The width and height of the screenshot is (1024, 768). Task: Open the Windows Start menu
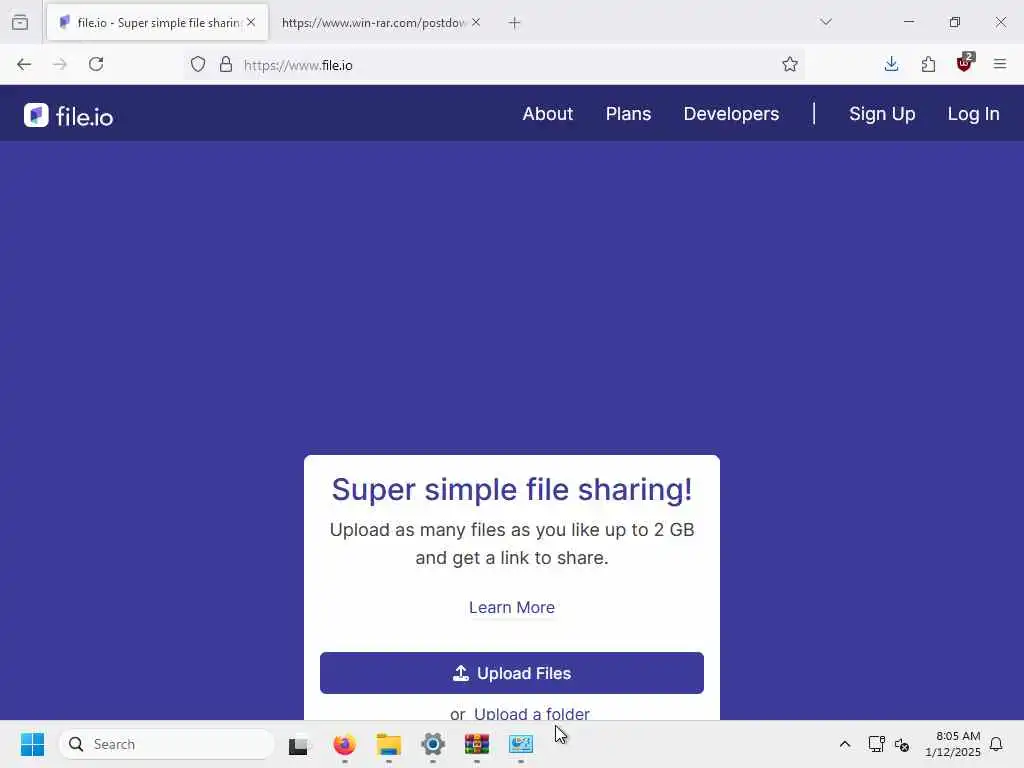click(32, 744)
